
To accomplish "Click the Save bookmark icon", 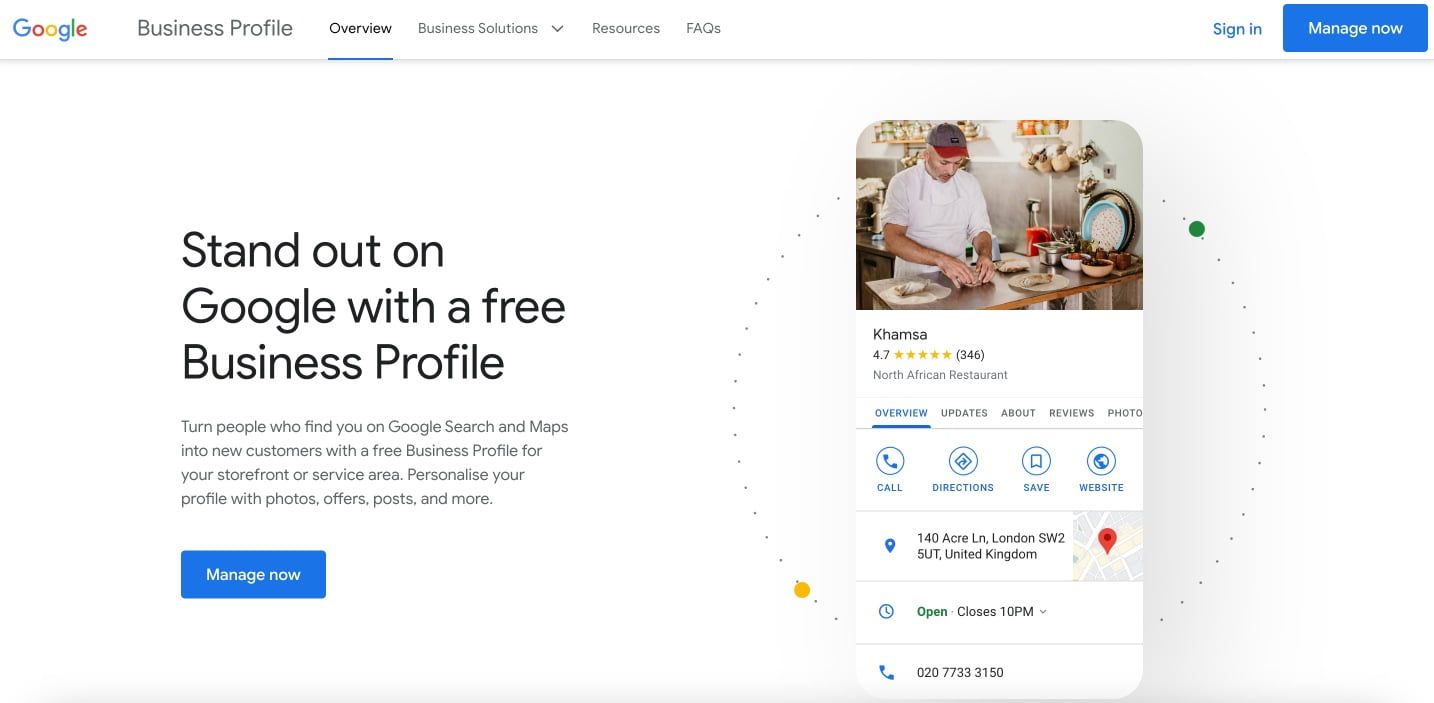I will click(1036, 462).
